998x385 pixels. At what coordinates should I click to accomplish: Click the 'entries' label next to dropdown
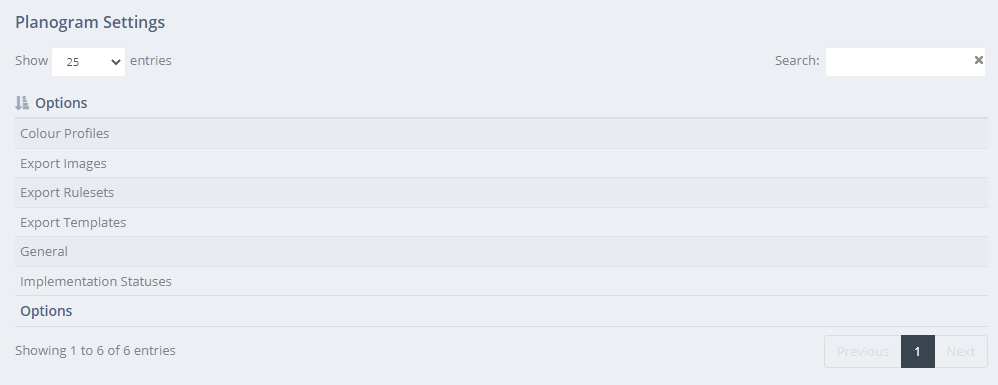(x=151, y=61)
